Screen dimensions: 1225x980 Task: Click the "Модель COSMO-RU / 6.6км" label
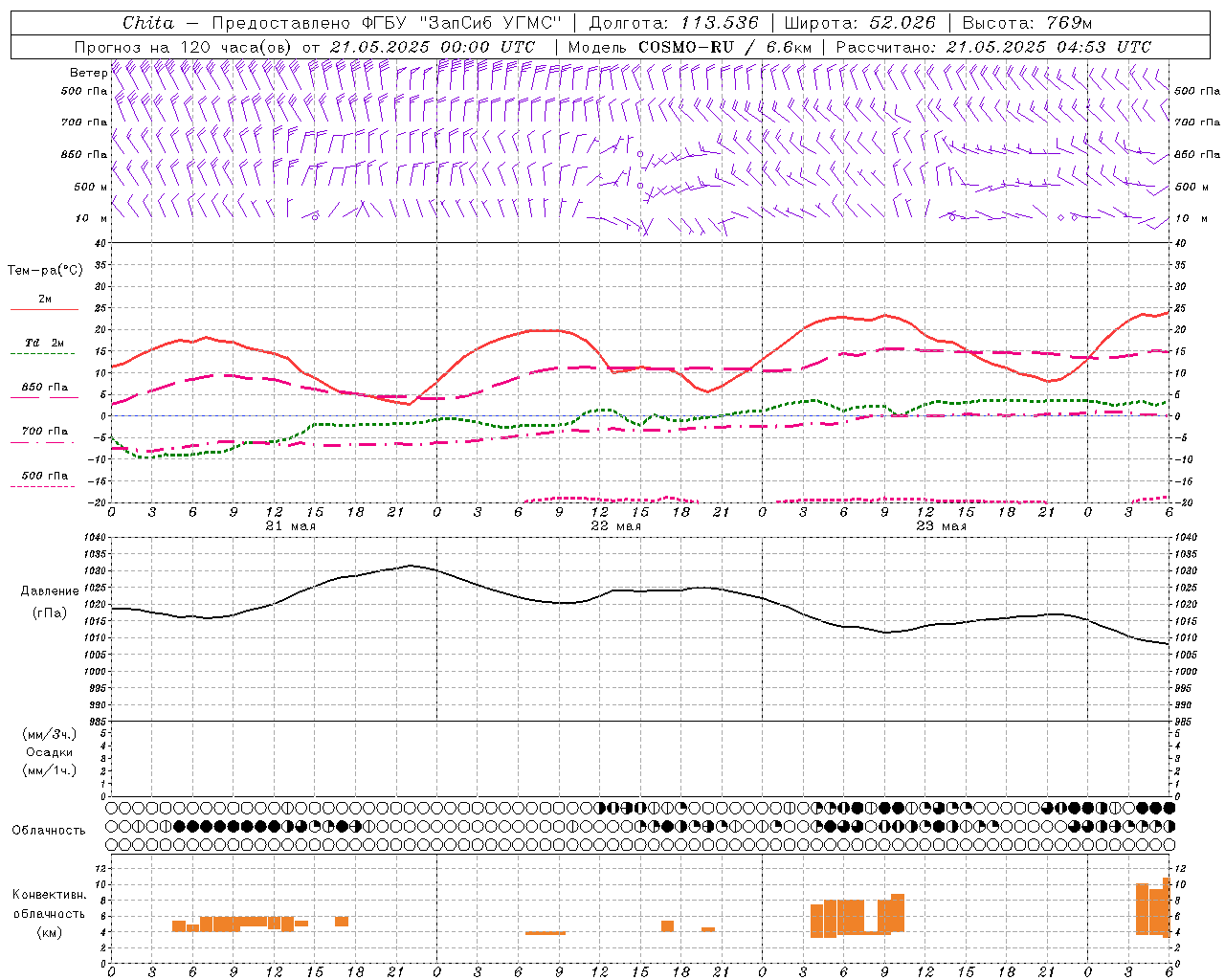(690, 47)
